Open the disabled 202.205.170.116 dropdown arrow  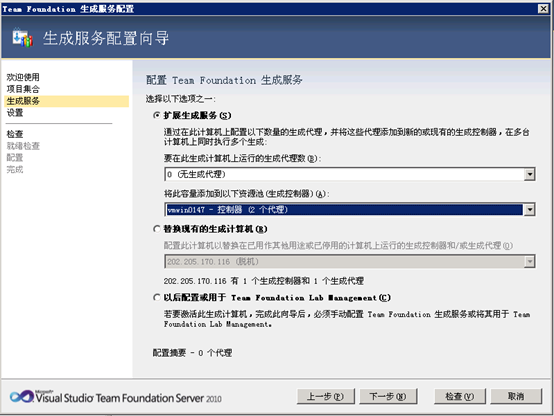click(529, 262)
